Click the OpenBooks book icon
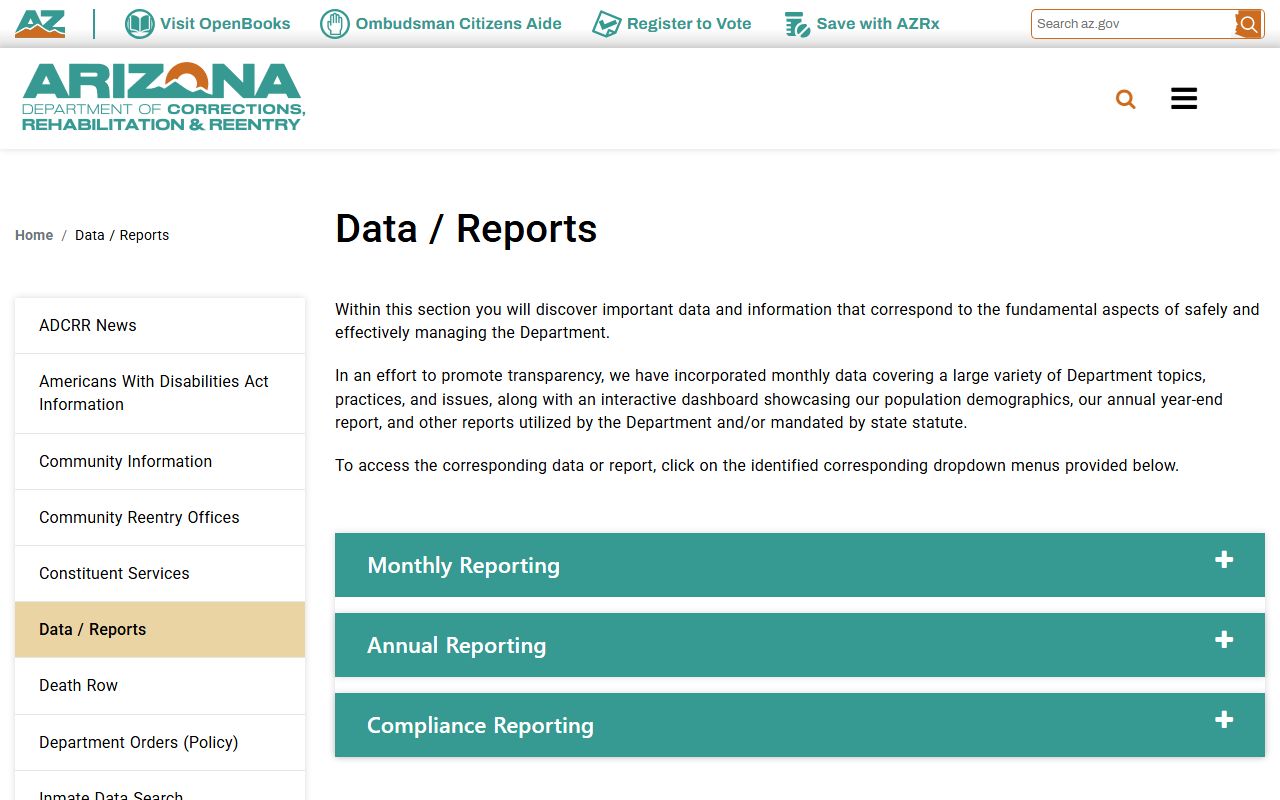Image resolution: width=1280 pixels, height=800 pixels. click(139, 24)
